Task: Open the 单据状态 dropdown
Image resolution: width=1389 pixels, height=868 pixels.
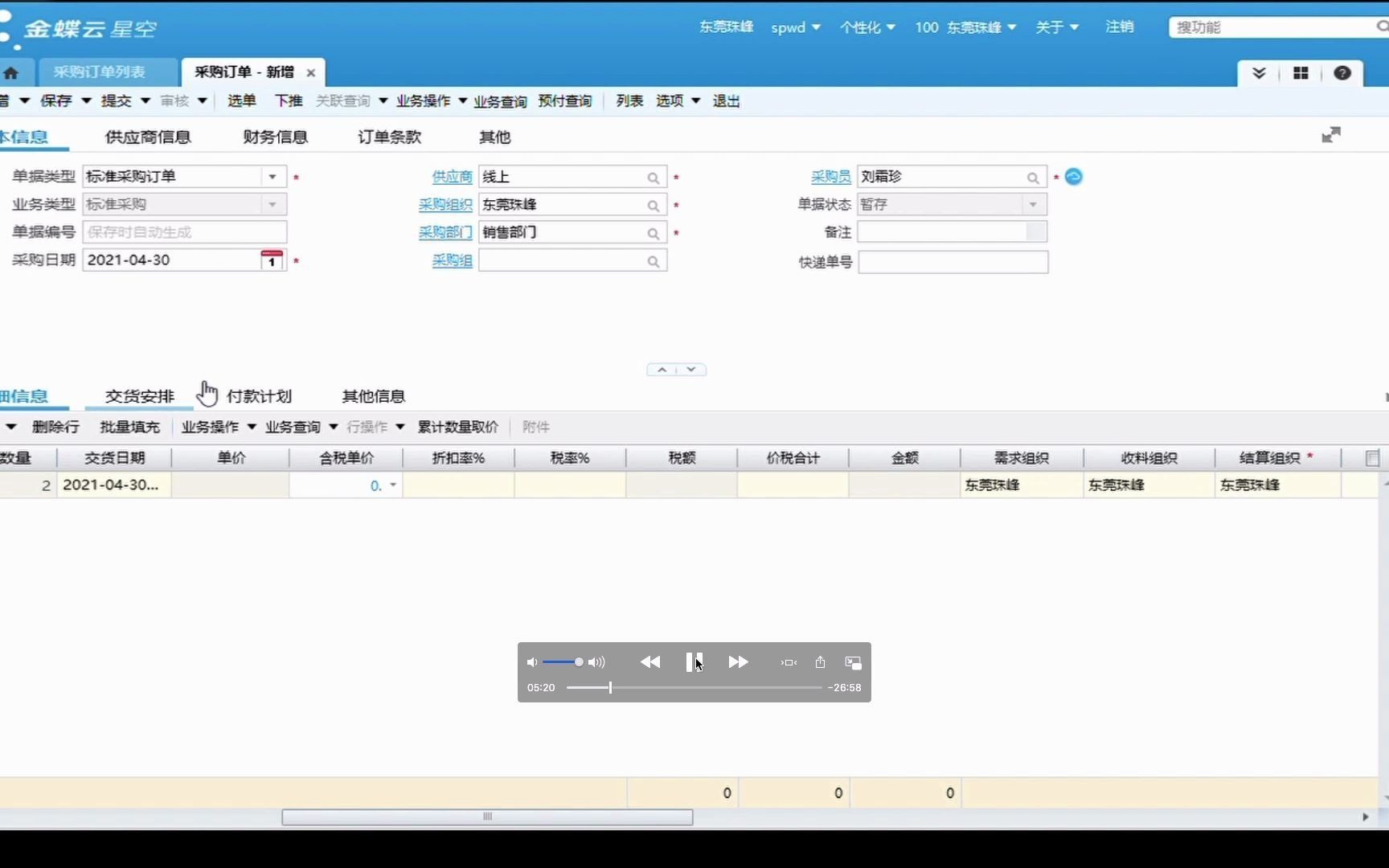Action: click(1033, 204)
